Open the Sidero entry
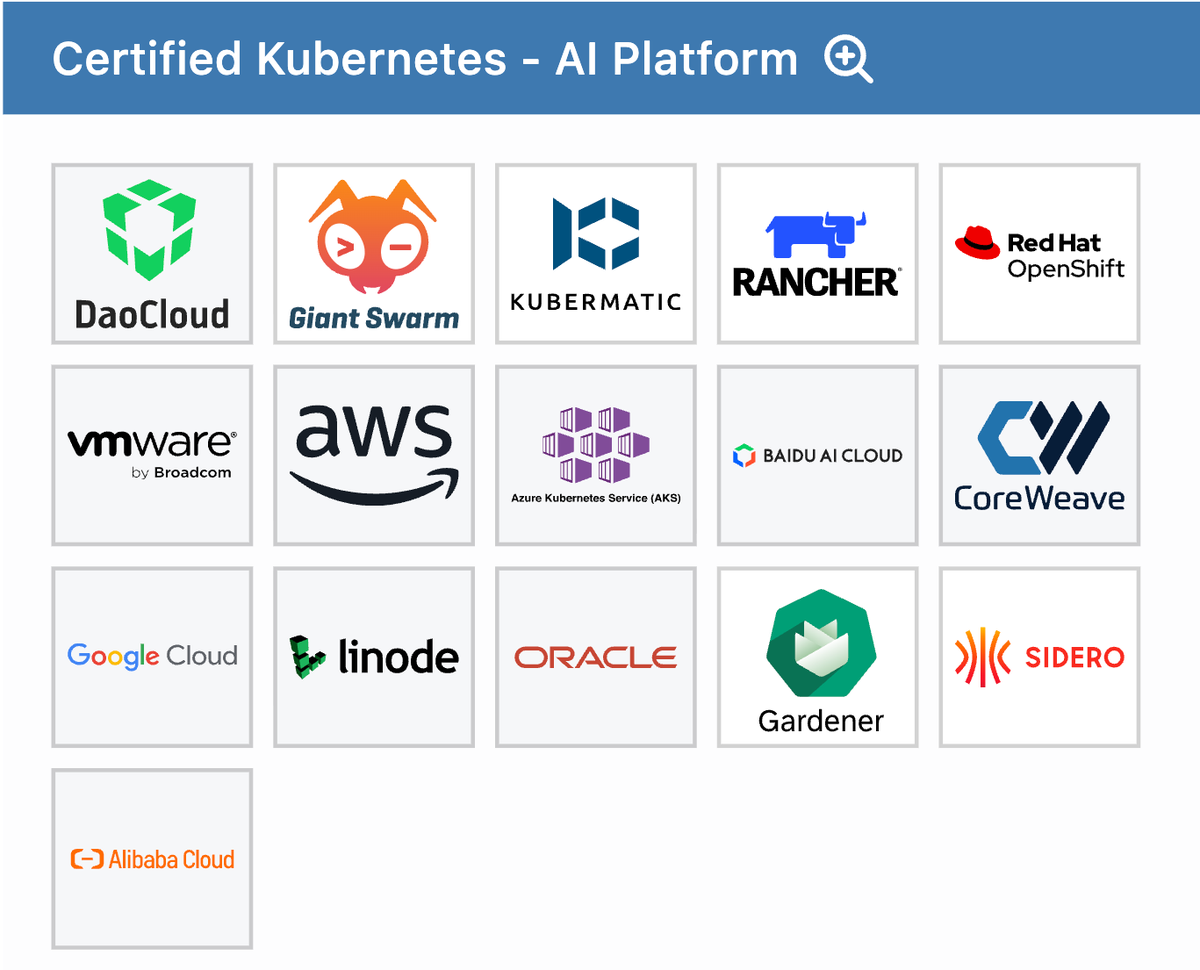Viewport: 1200px width, 970px height. tap(1039, 656)
